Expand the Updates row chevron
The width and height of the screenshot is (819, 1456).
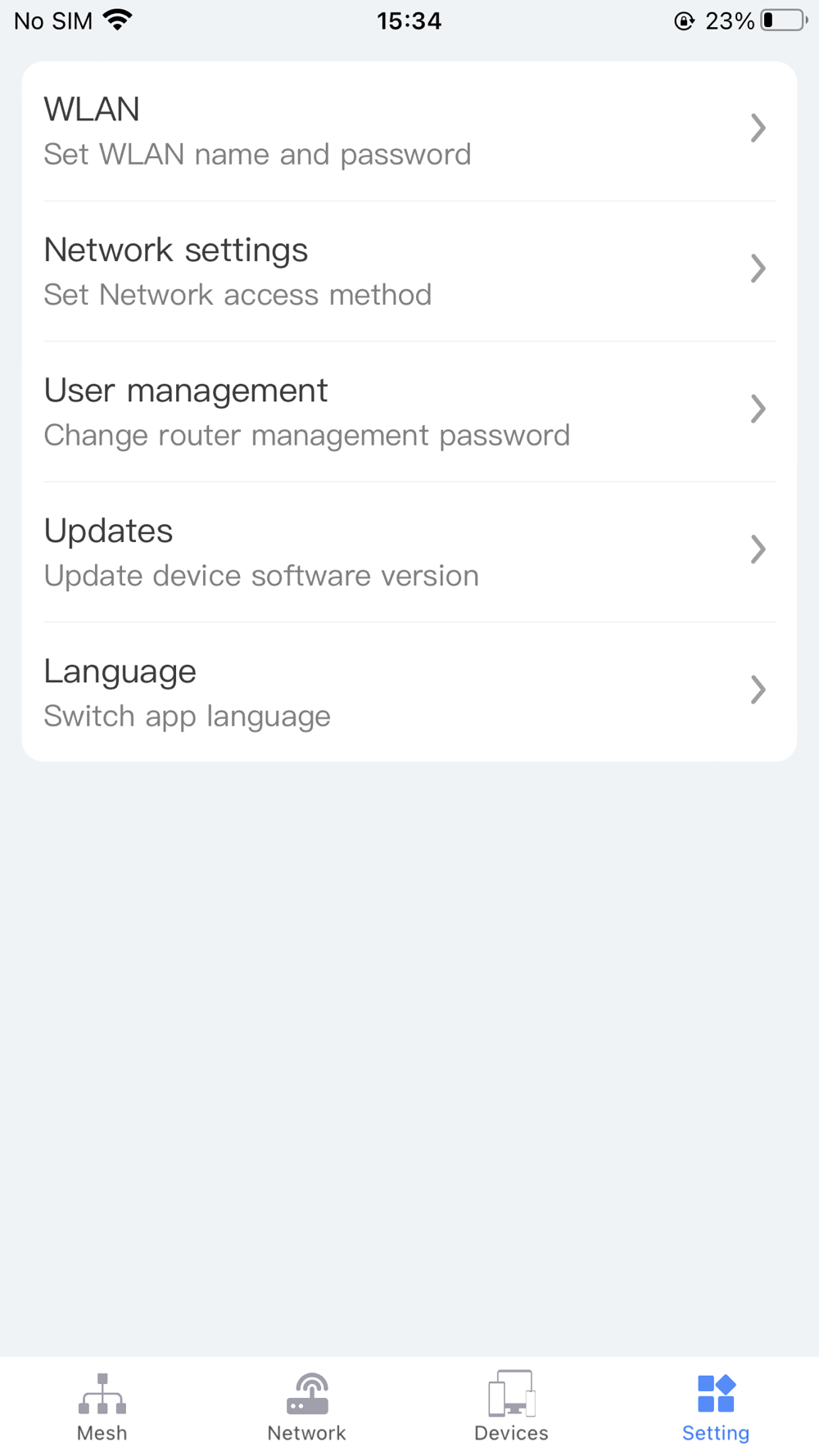point(758,549)
